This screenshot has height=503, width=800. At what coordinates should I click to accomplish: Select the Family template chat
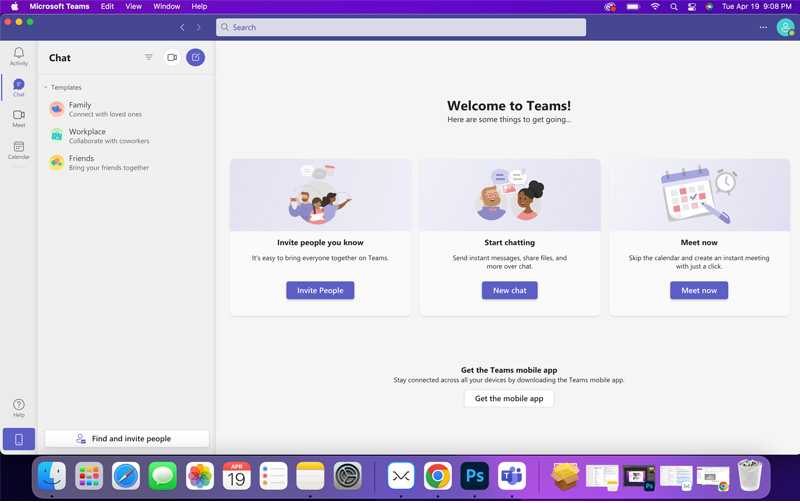pos(127,109)
